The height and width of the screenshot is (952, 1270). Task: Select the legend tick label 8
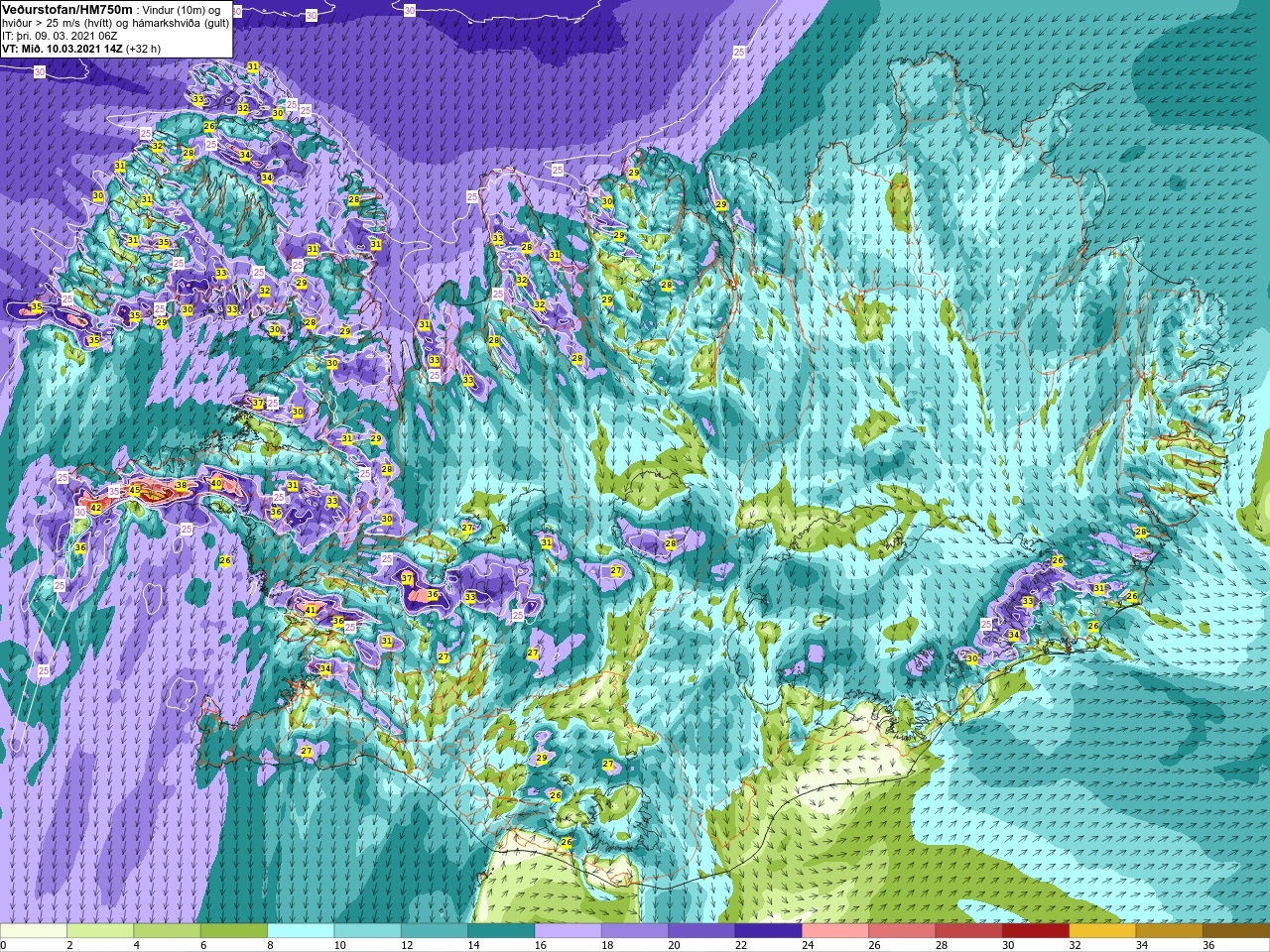(x=269, y=945)
